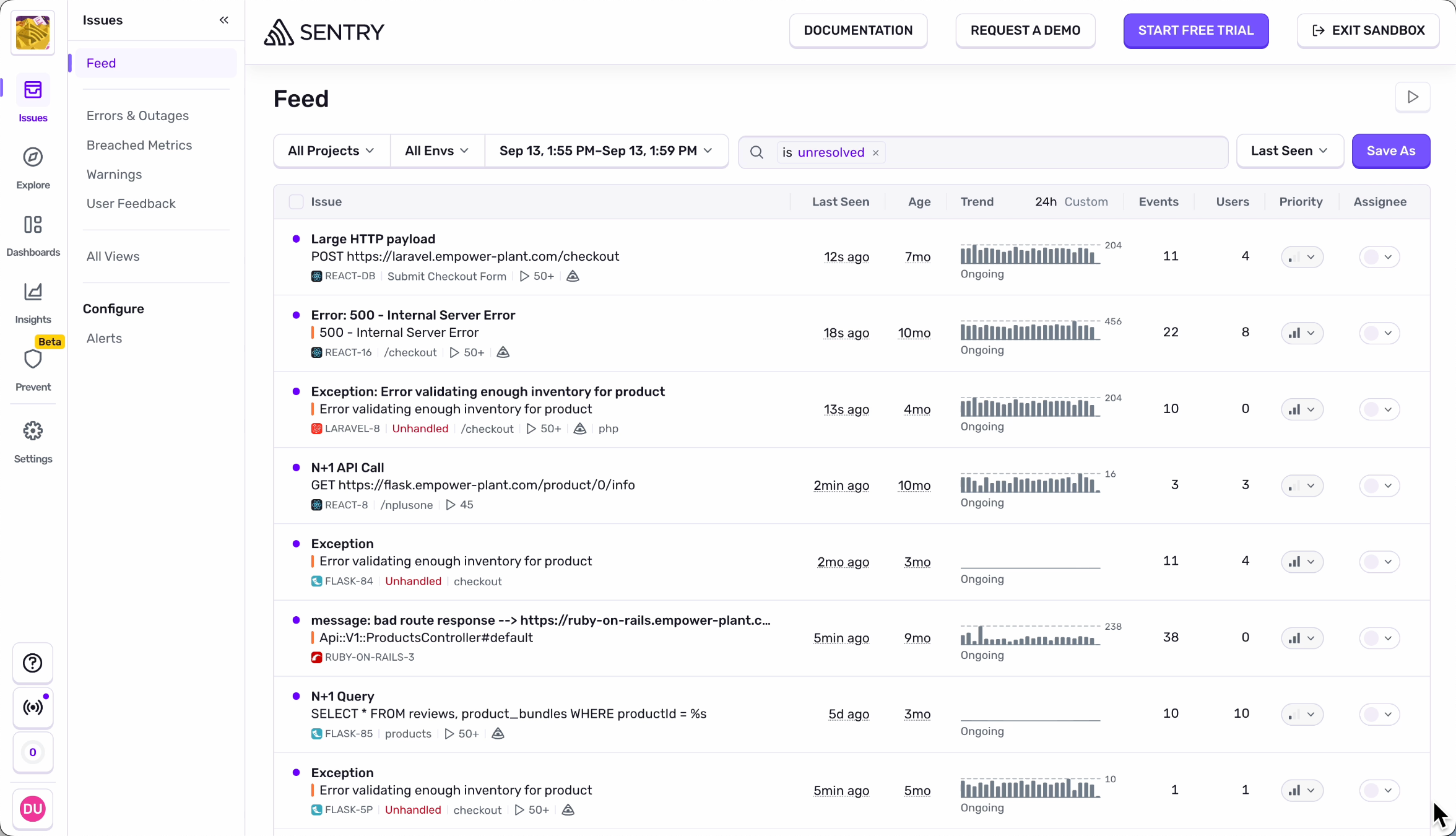Switch trend view to 24h
Screen dimensions: 1456x836
pos(1046,202)
